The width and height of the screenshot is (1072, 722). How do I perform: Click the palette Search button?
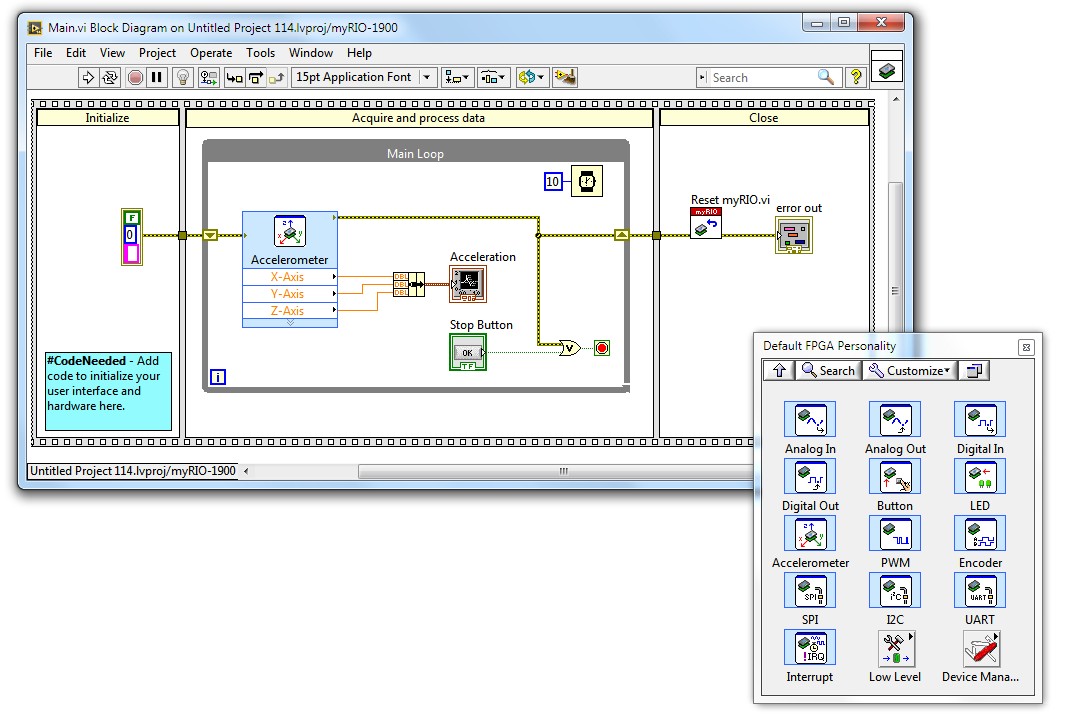[x=828, y=371]
